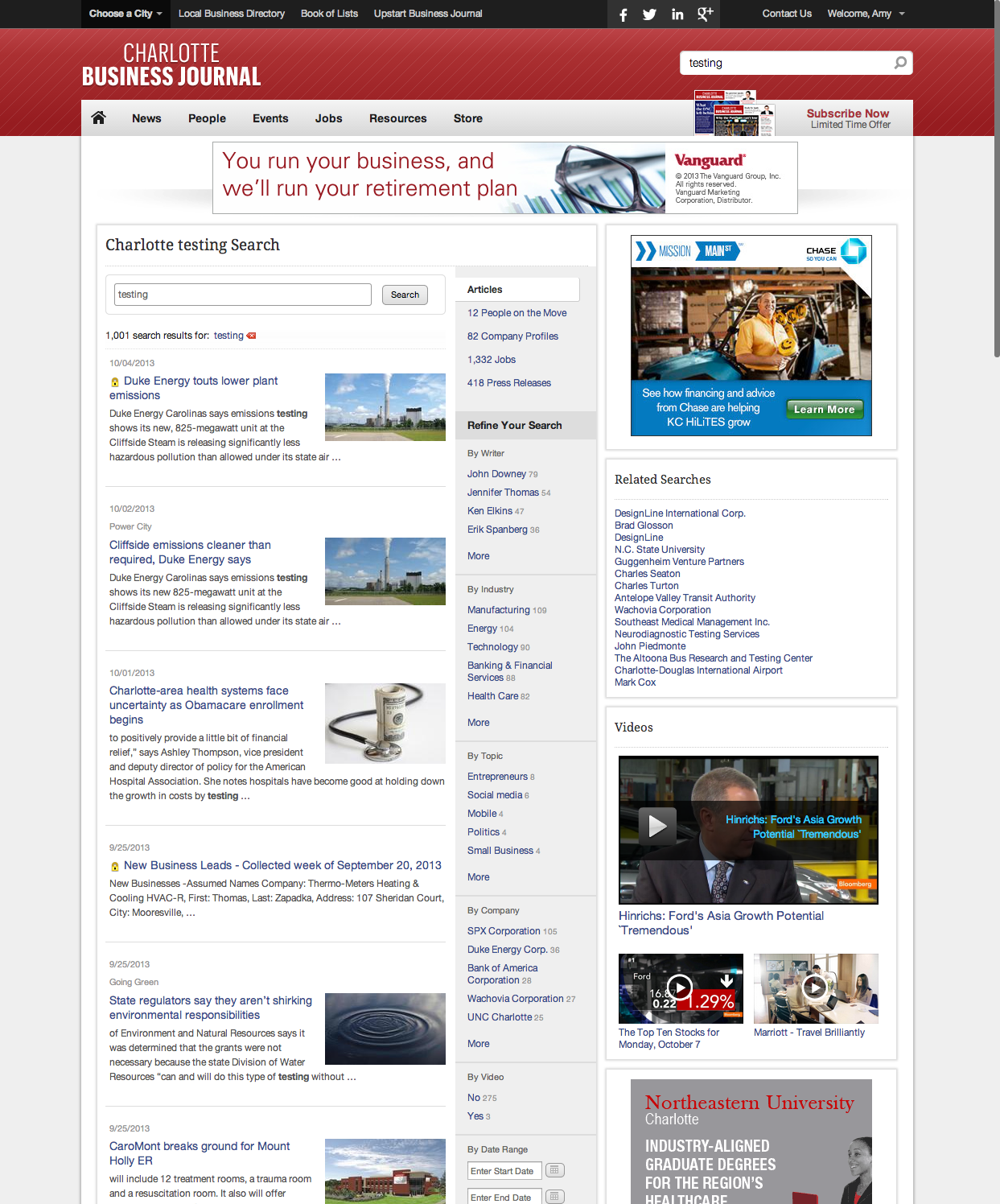Open the calendar icon beside Enter End Date
1000x1204 pixels.
554,1197
